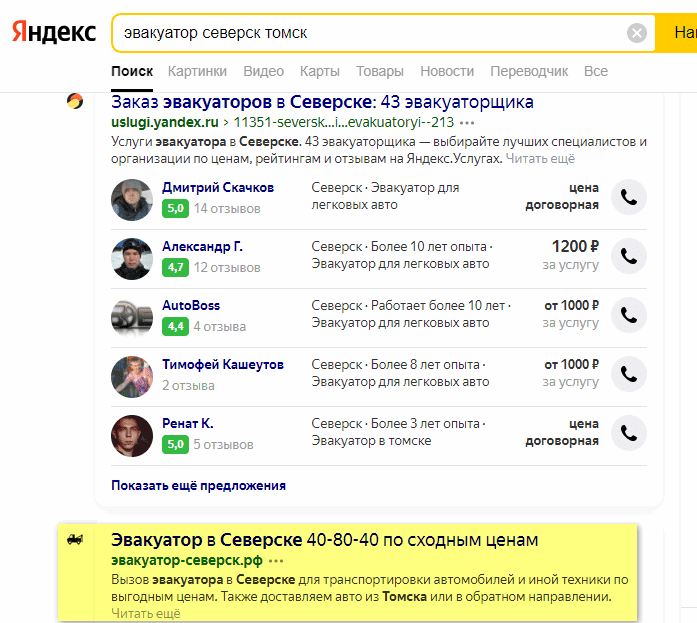Open result Эвакуатор в Северске 40-80-40
Screen dimensions: 697x623
[324, 540]
